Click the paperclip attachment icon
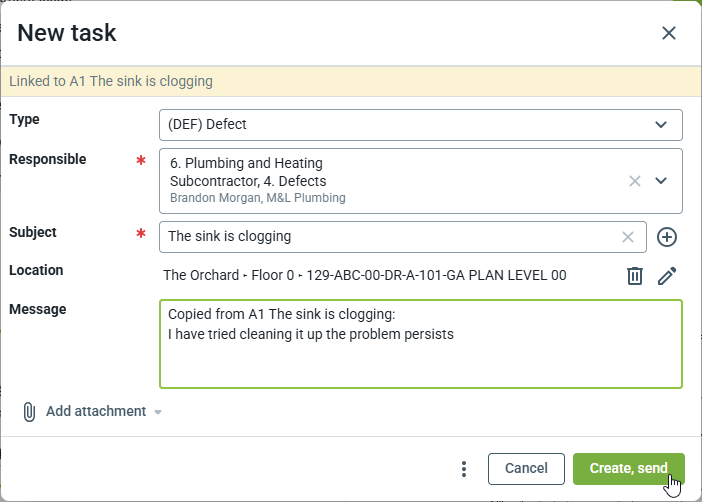The image size is (702, 502). click(29, 412)
